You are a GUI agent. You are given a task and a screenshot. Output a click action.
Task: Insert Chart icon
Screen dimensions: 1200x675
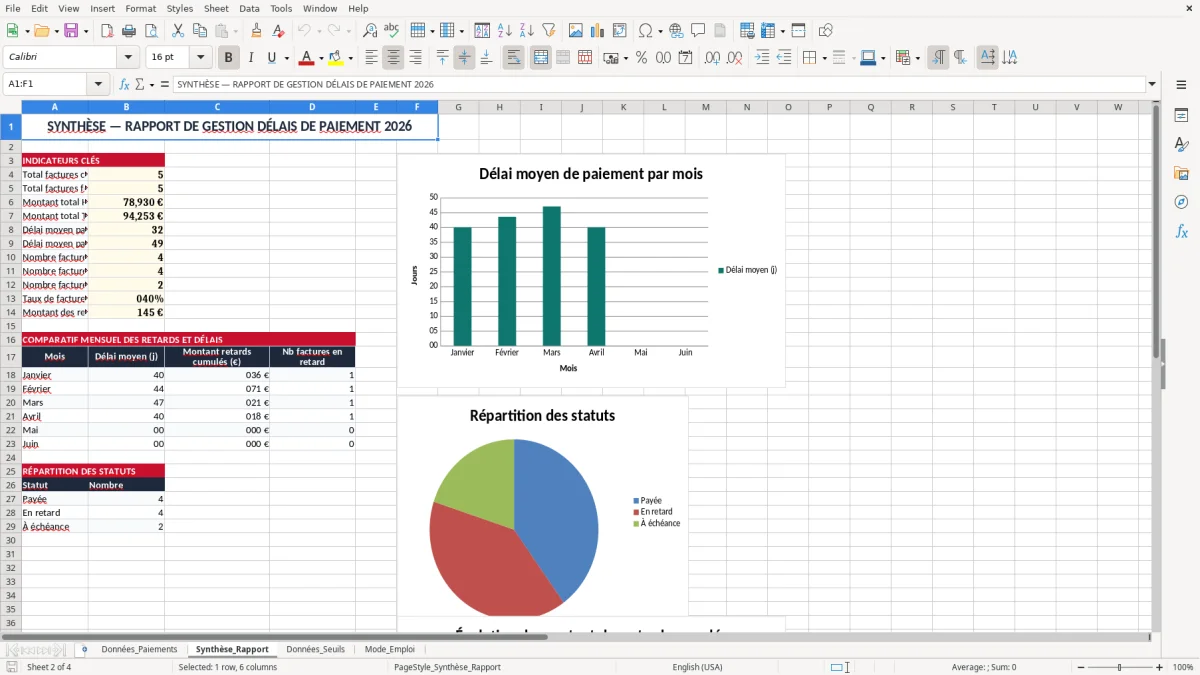(x=598, y=31)
